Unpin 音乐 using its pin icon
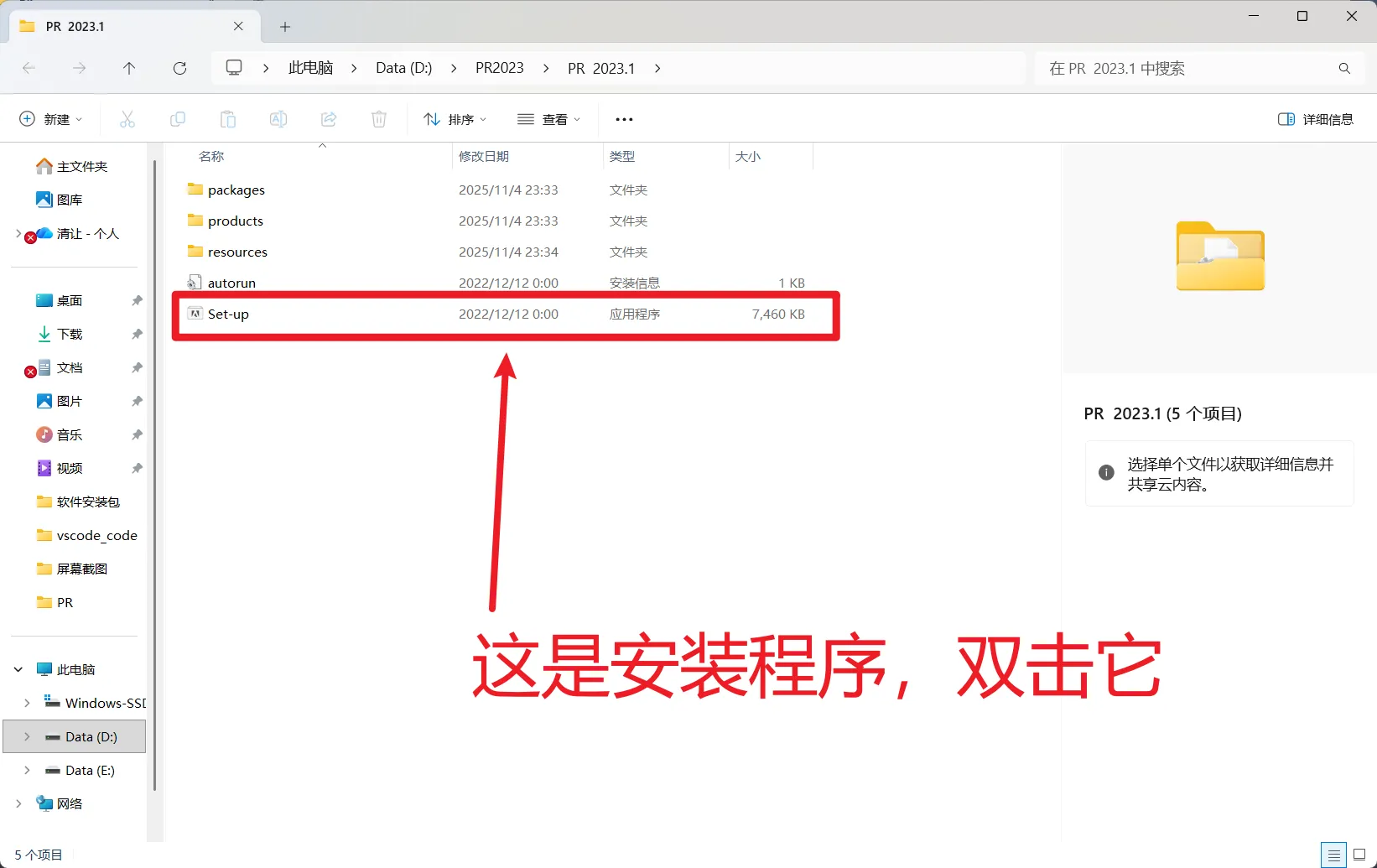Image resolution: width=1377 pixels, height=868 pixels. (137, 434)
